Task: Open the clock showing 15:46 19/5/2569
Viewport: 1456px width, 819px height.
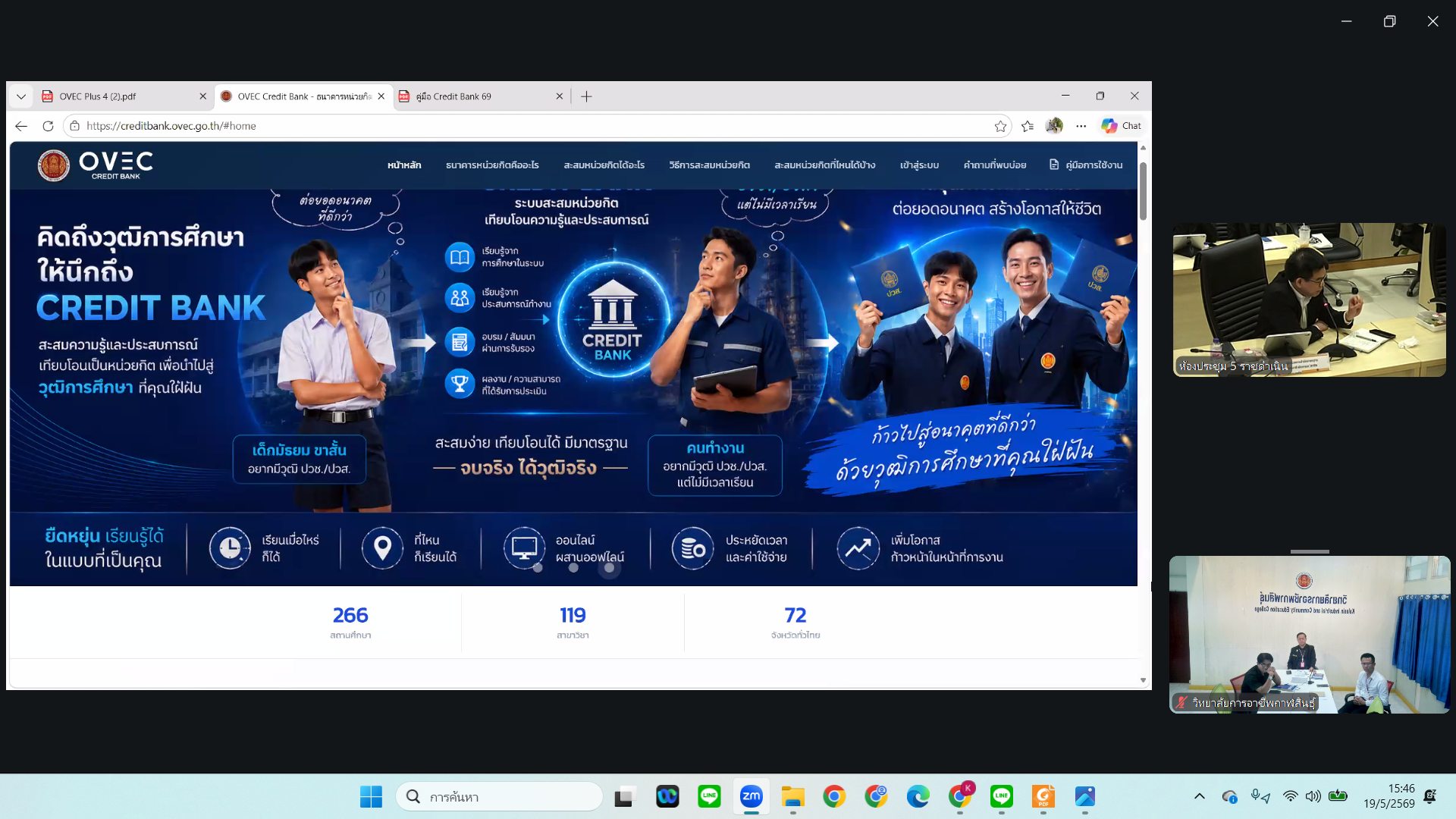Action: 1389,796
